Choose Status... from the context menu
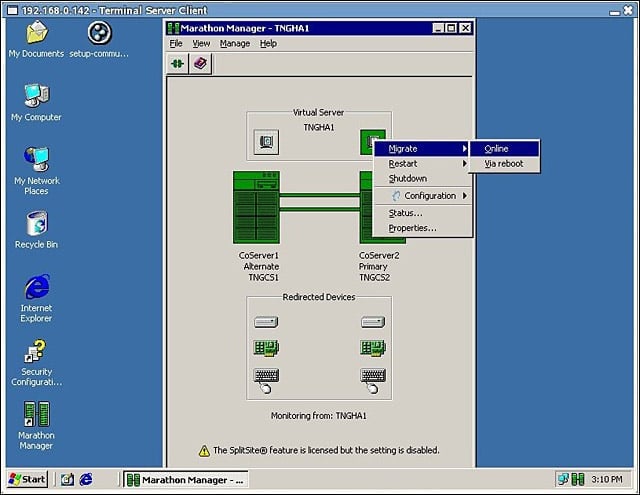 pyautogui.click(x=422, y=213)
